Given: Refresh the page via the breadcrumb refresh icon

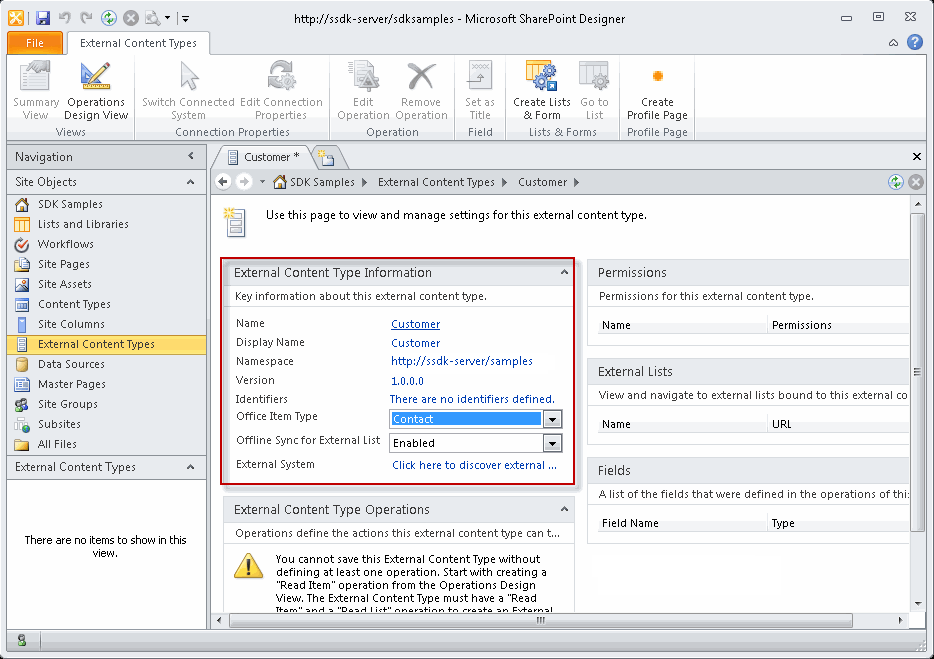Looking at the screenshot, I should (x=894, y=181).
